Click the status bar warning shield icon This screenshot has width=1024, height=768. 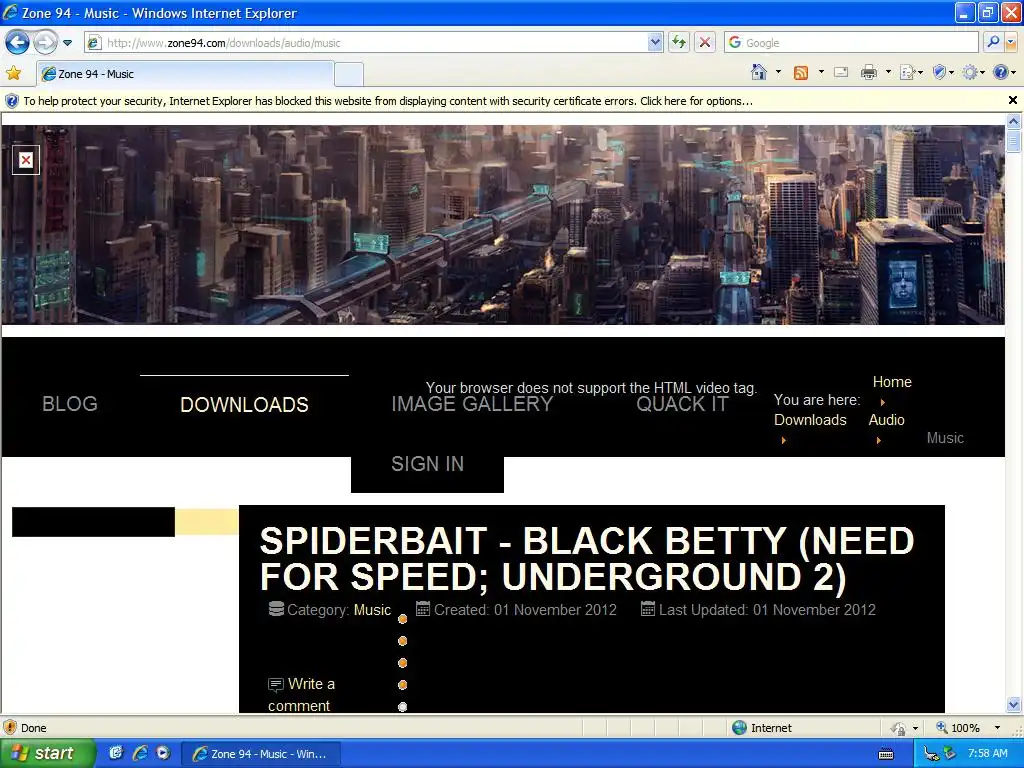click(x=10, y=728)
